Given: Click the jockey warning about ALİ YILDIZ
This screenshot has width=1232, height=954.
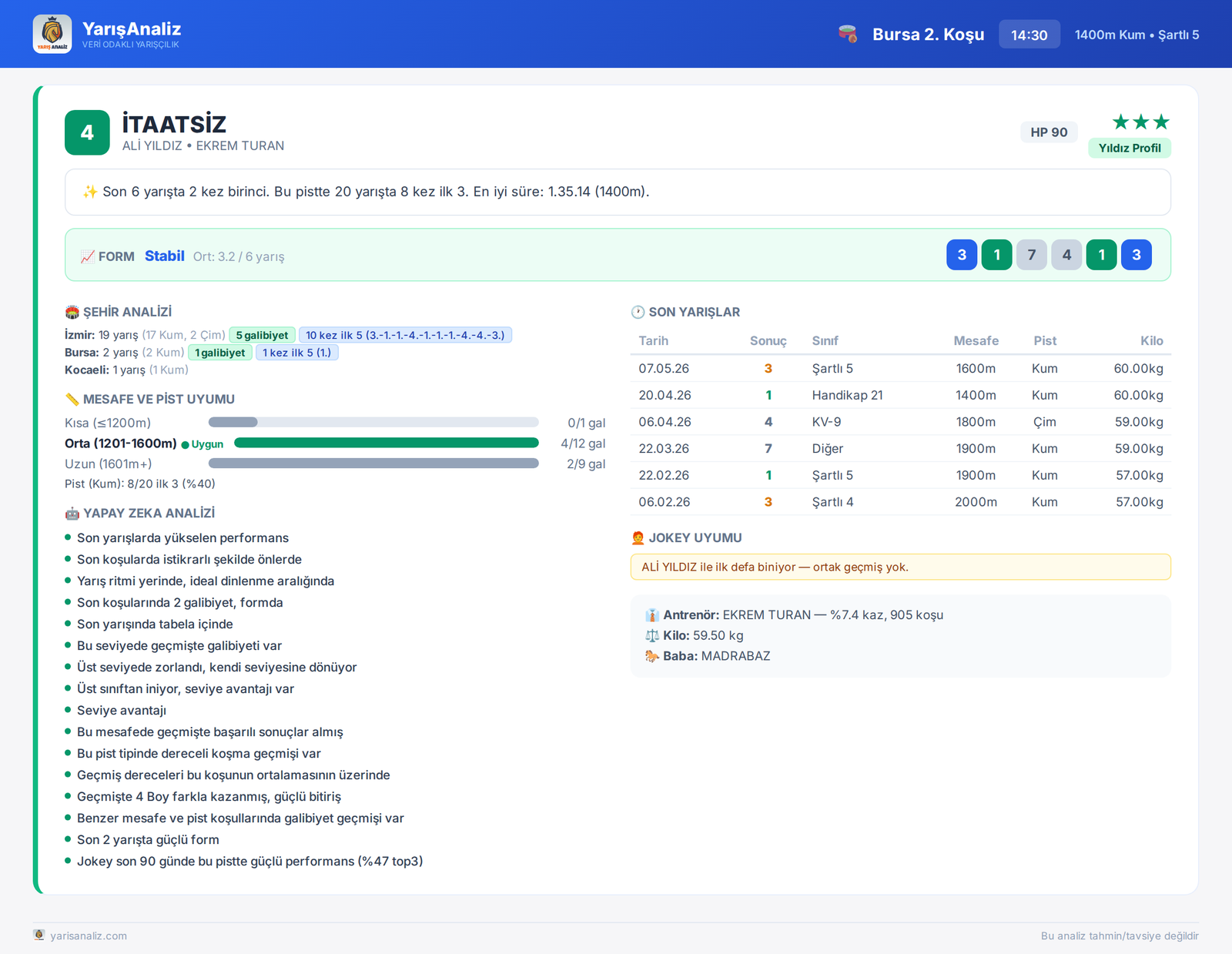Looking at the screenshot, I should pyautogui.click(x=900, y=567).
